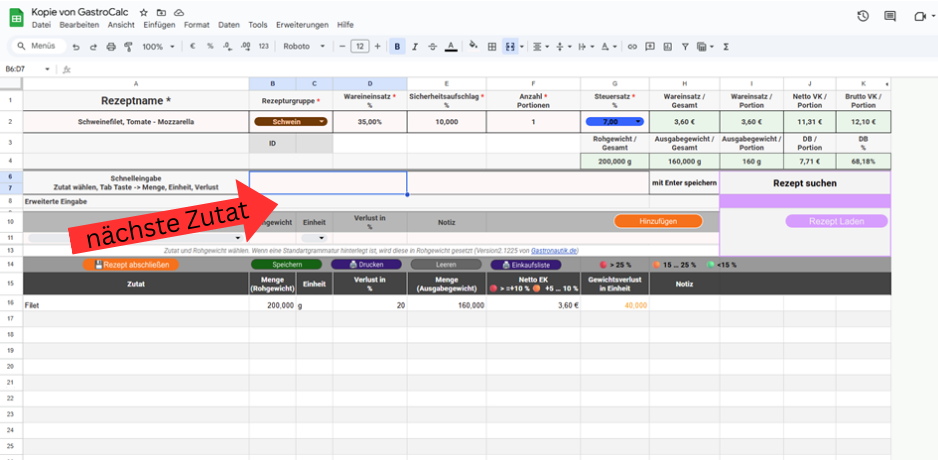Click the Redo arrow
938x460 pixels.
pyautogui.click(x=93, y=47)
